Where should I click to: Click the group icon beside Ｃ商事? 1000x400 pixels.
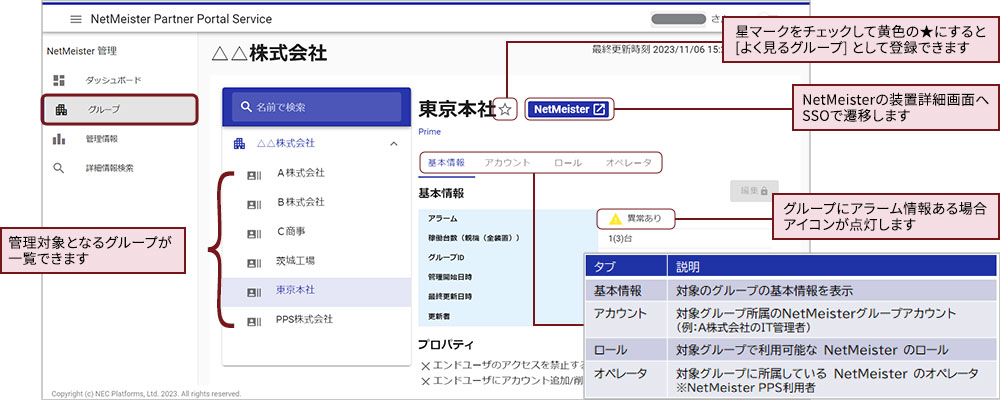(254, 233)
